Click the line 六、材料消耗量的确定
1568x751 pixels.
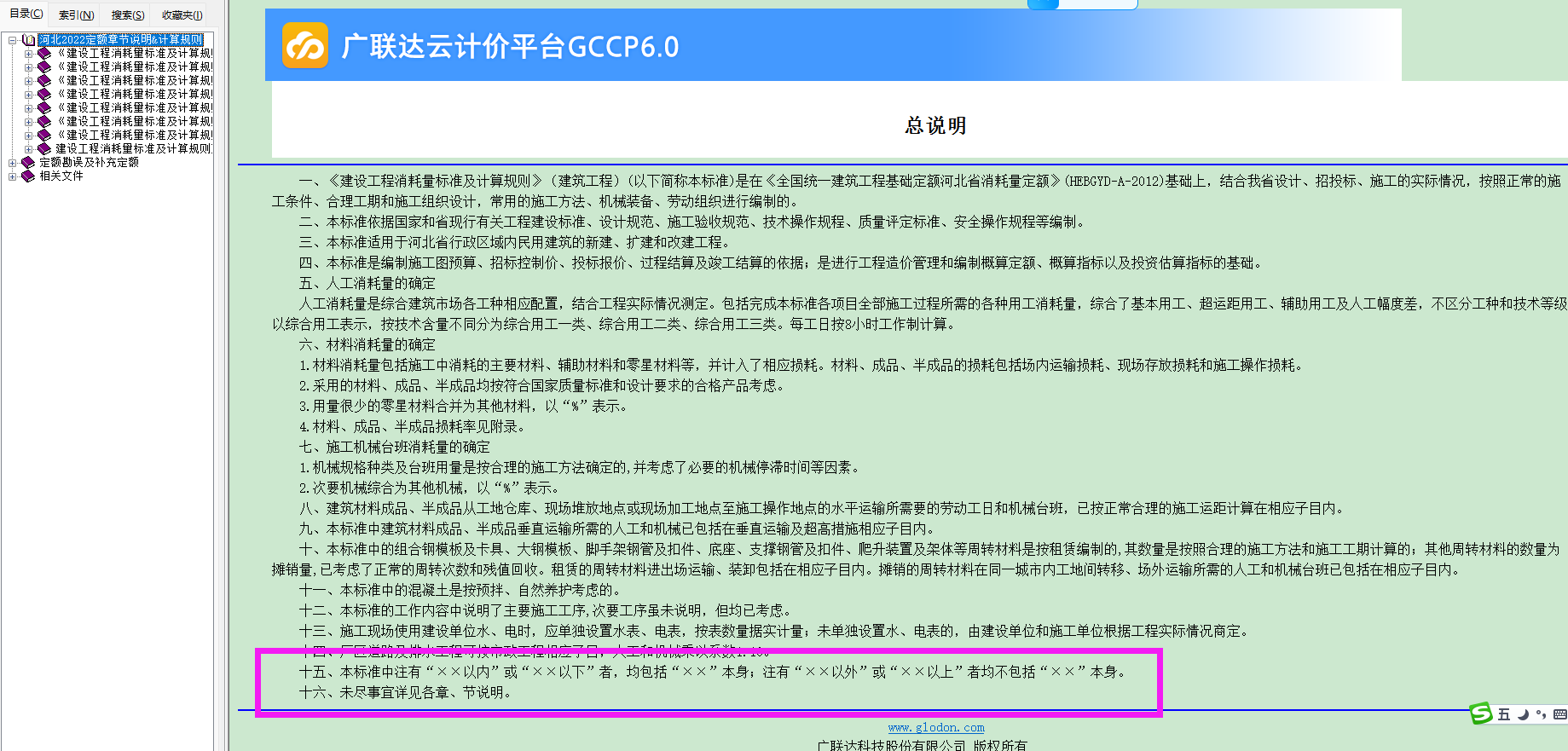tap(367, 344)
